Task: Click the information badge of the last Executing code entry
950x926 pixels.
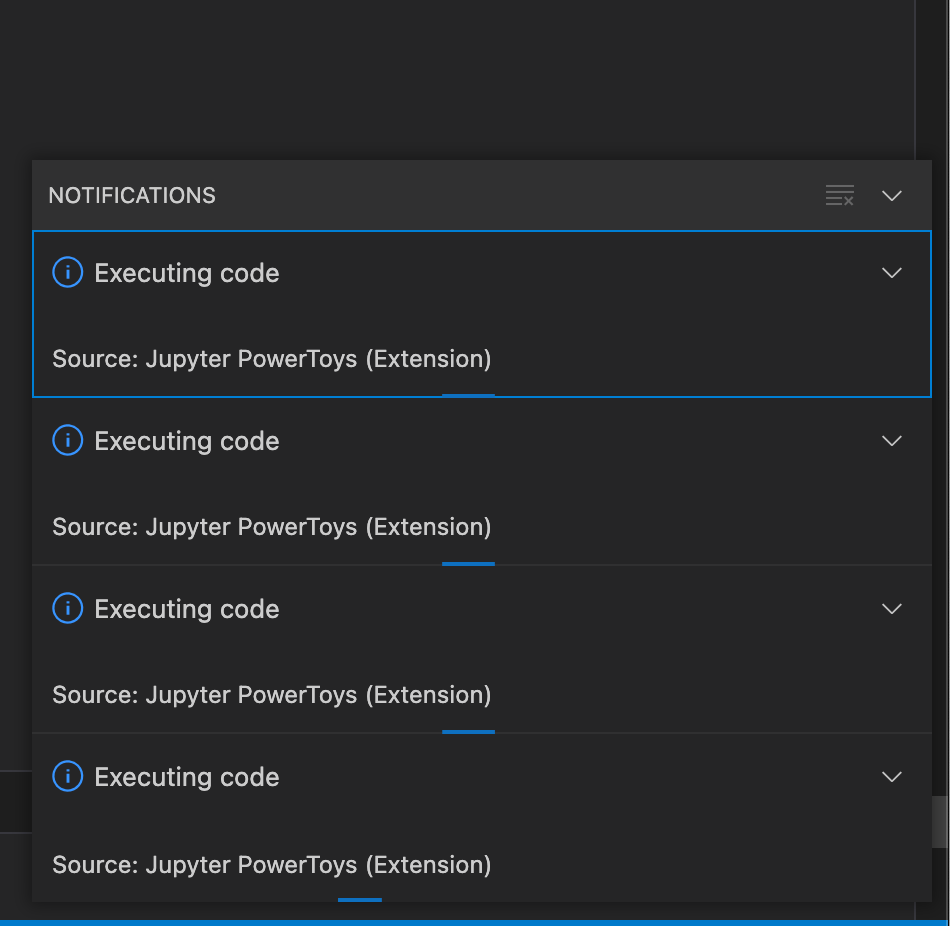Action: click(x=67, y=776)
